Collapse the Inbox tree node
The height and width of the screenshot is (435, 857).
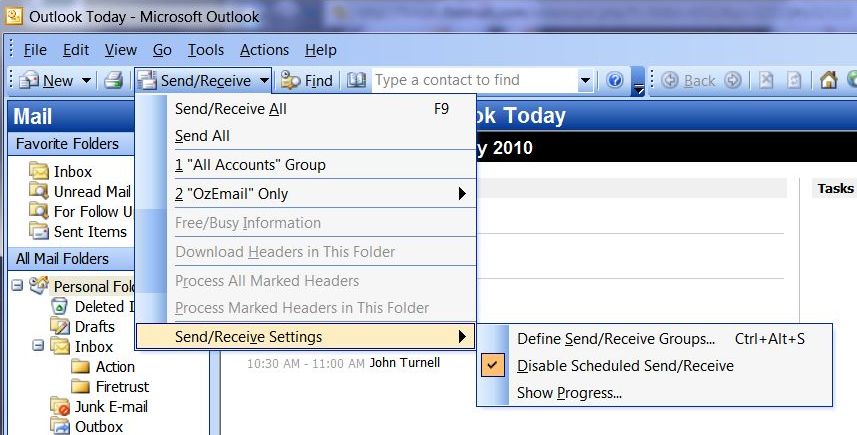pos(38,345)
